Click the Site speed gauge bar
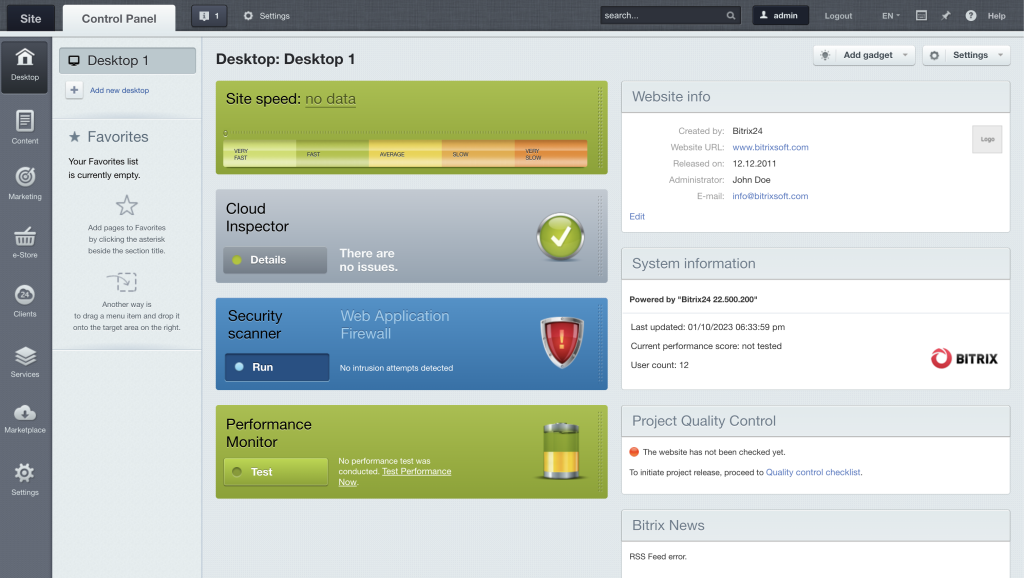Screen dimensions: 1024x578 coord(405,153)
